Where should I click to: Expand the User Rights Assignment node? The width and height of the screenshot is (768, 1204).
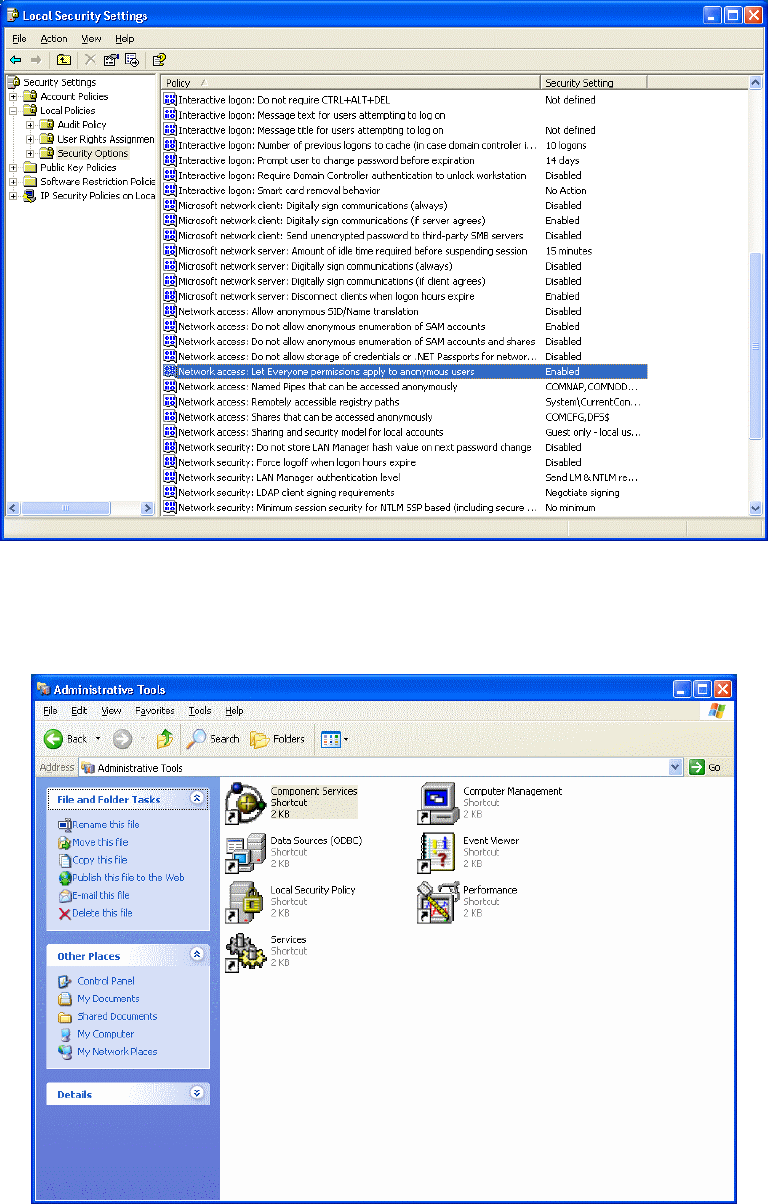(30, 139)
